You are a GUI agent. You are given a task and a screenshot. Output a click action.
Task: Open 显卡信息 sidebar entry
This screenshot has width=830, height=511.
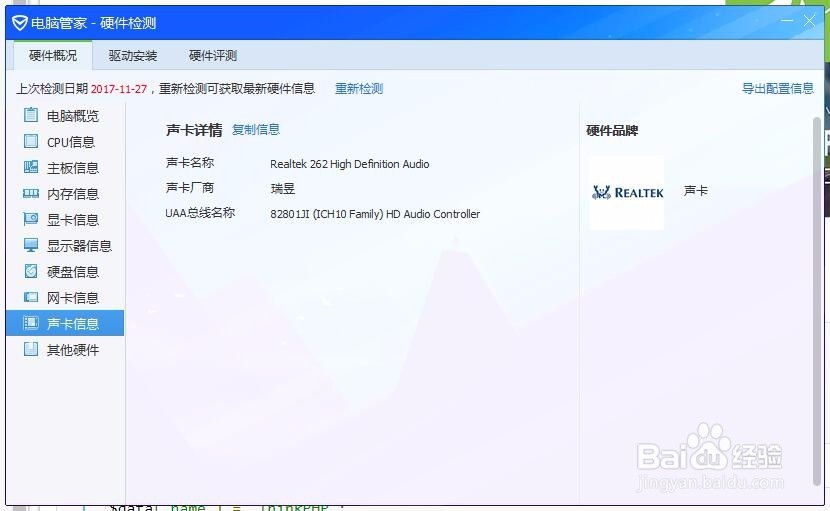click(x=65, y=219)
